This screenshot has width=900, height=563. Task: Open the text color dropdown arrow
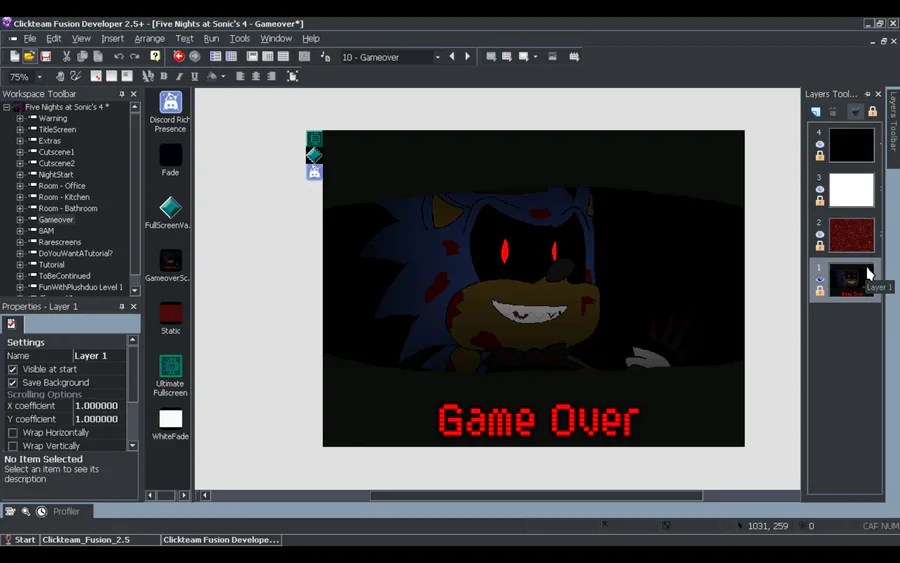click(223, 76)
